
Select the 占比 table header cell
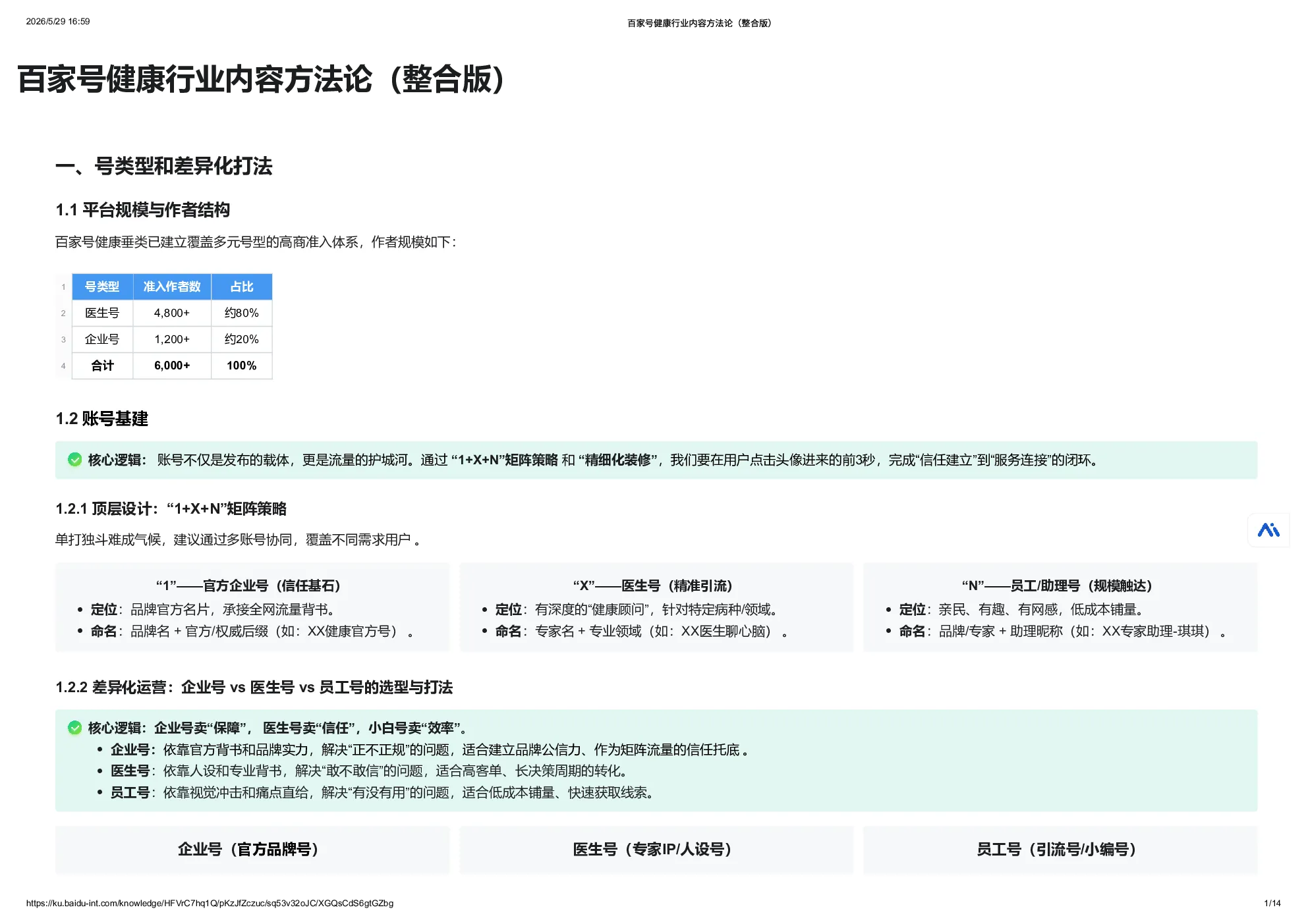click(242, 286)
